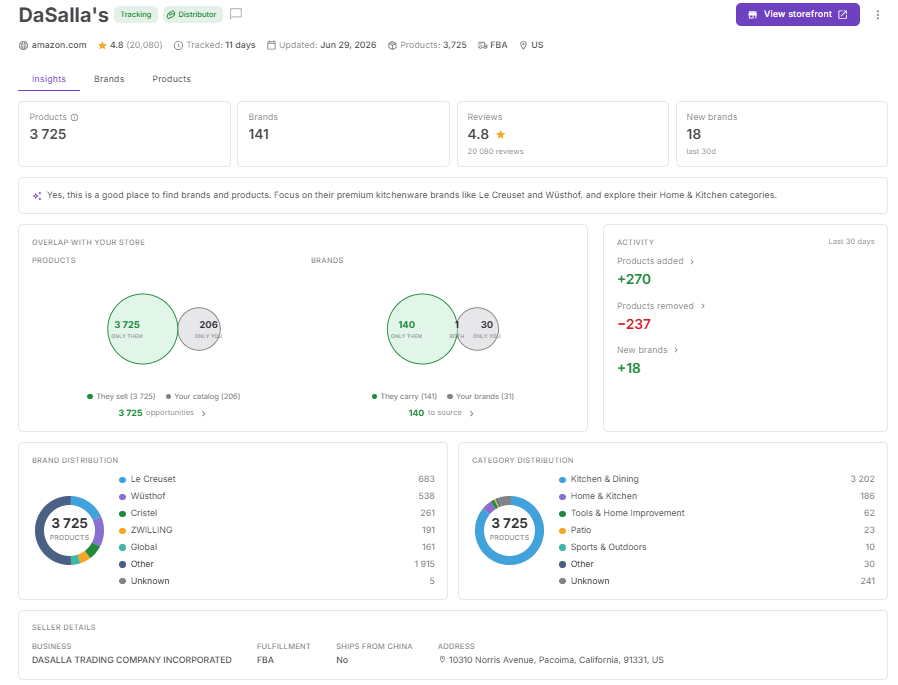Click the info icon next to Products card

(x=74, y=117)
